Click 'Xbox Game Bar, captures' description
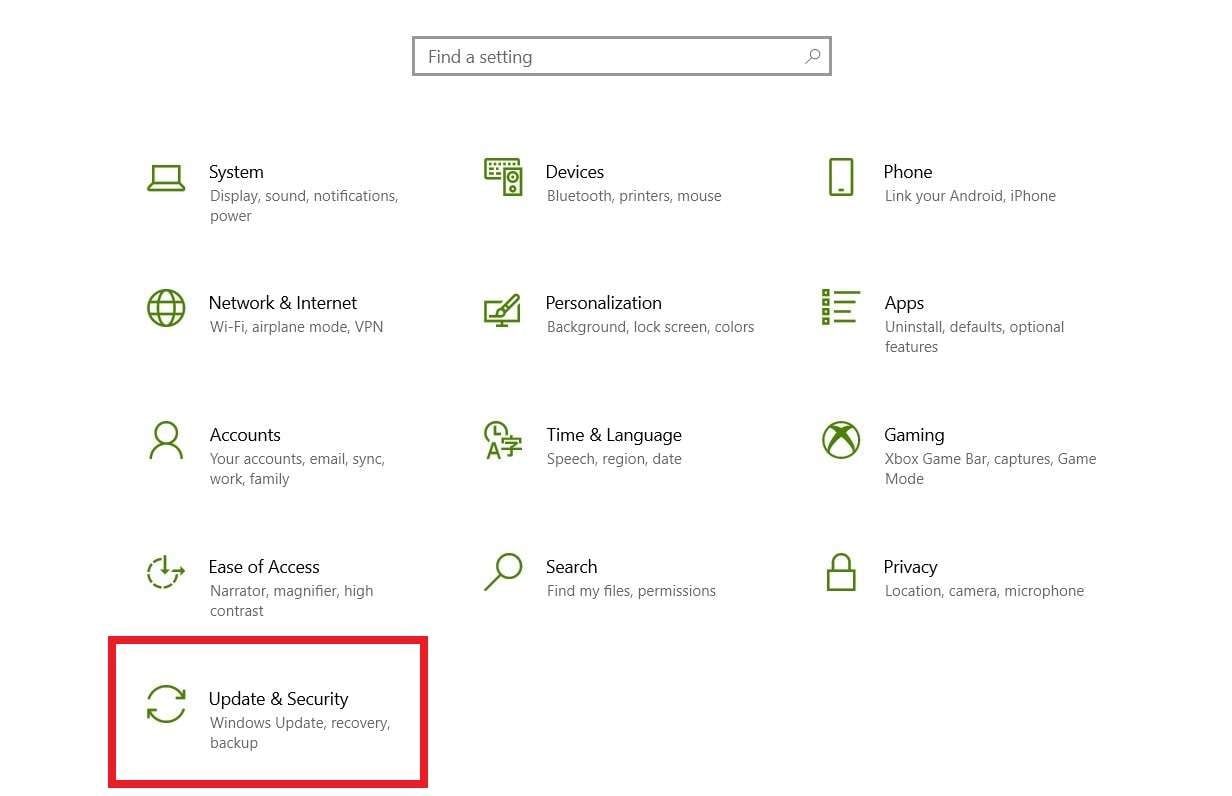This screenshot has height=796, width=1232. point(990,469)
